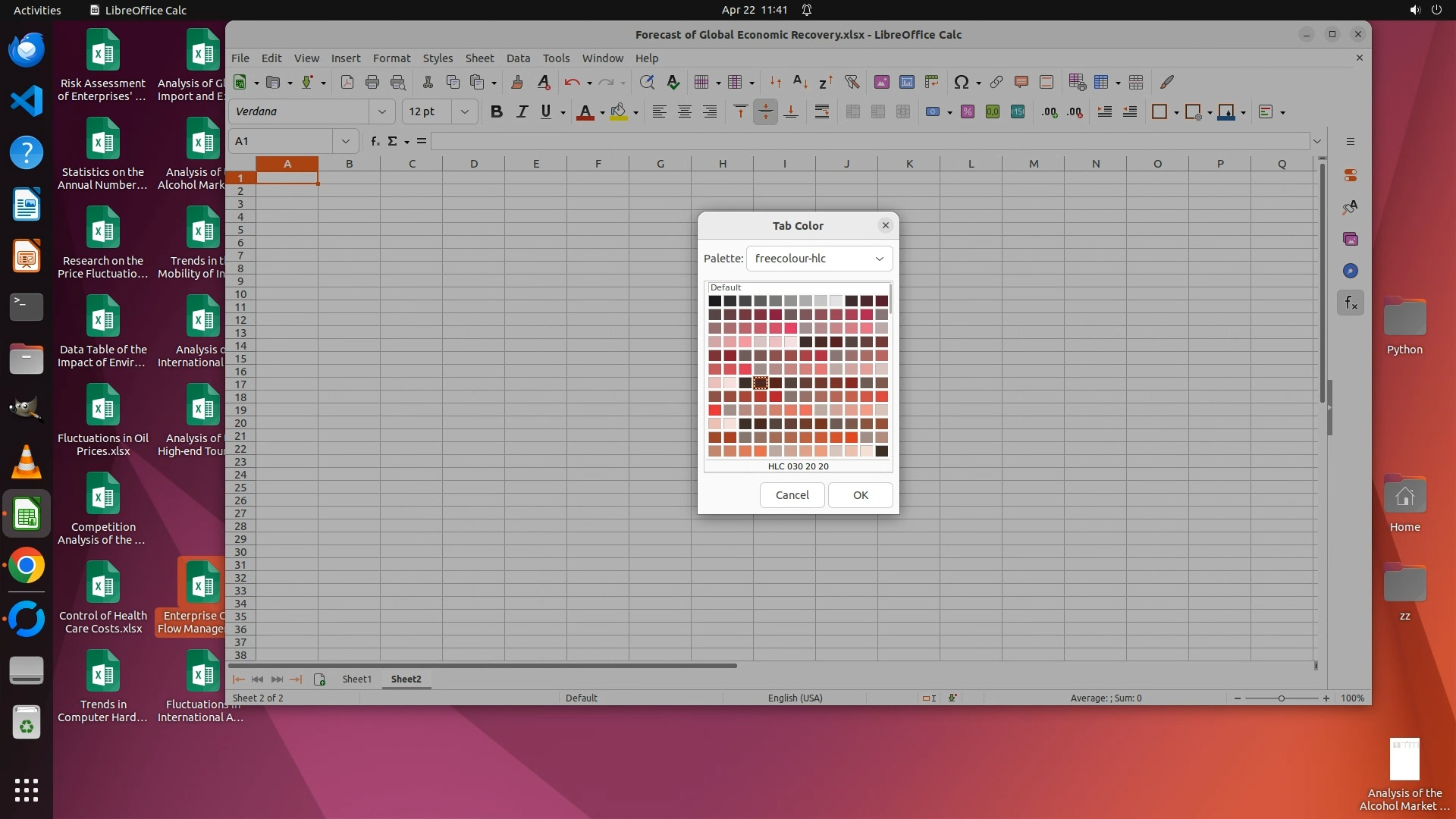The image size is (1456, 819).
Task: Click the Format as Percent icon
Action: 967,111
